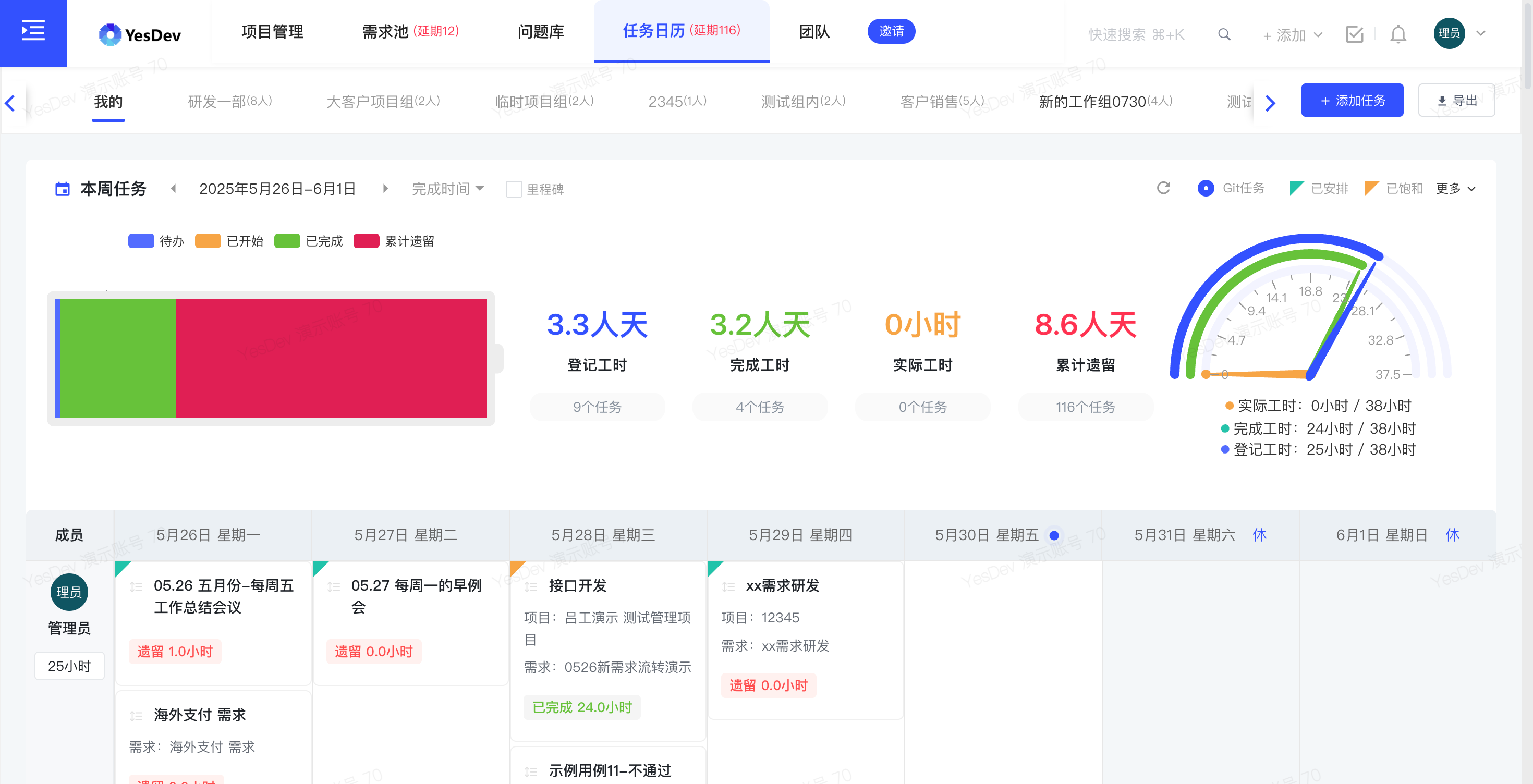Select the 任务日历 tab
The width and height of the screenshot is (1533, 784).
tap(682, 30)
